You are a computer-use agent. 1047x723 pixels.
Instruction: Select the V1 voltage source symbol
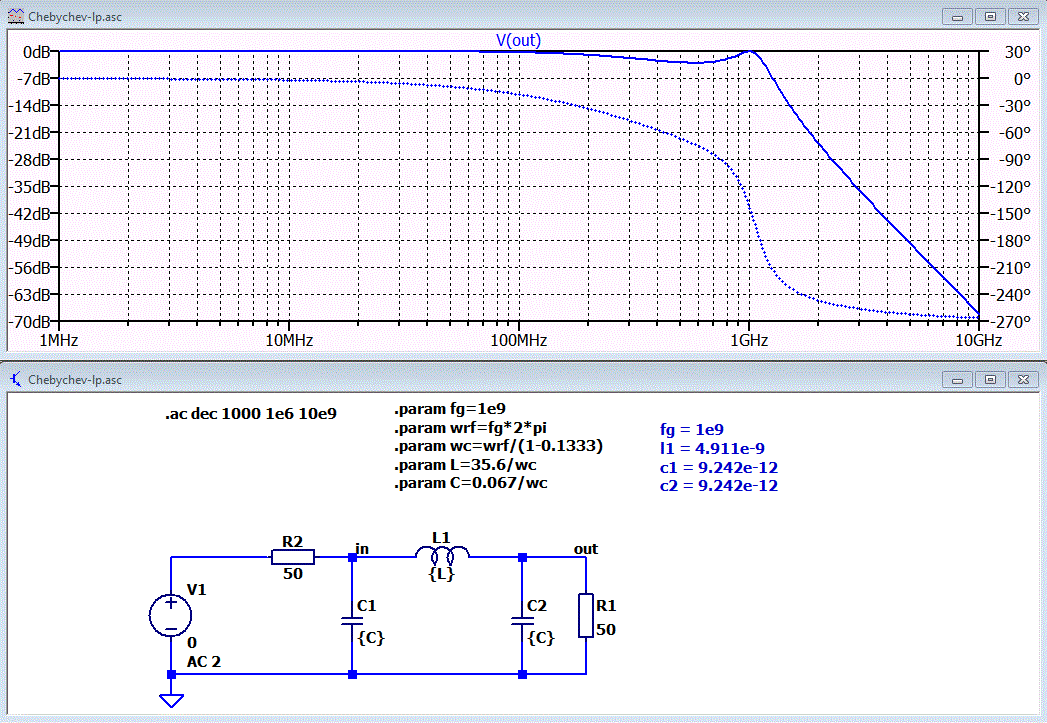[171, 615]
